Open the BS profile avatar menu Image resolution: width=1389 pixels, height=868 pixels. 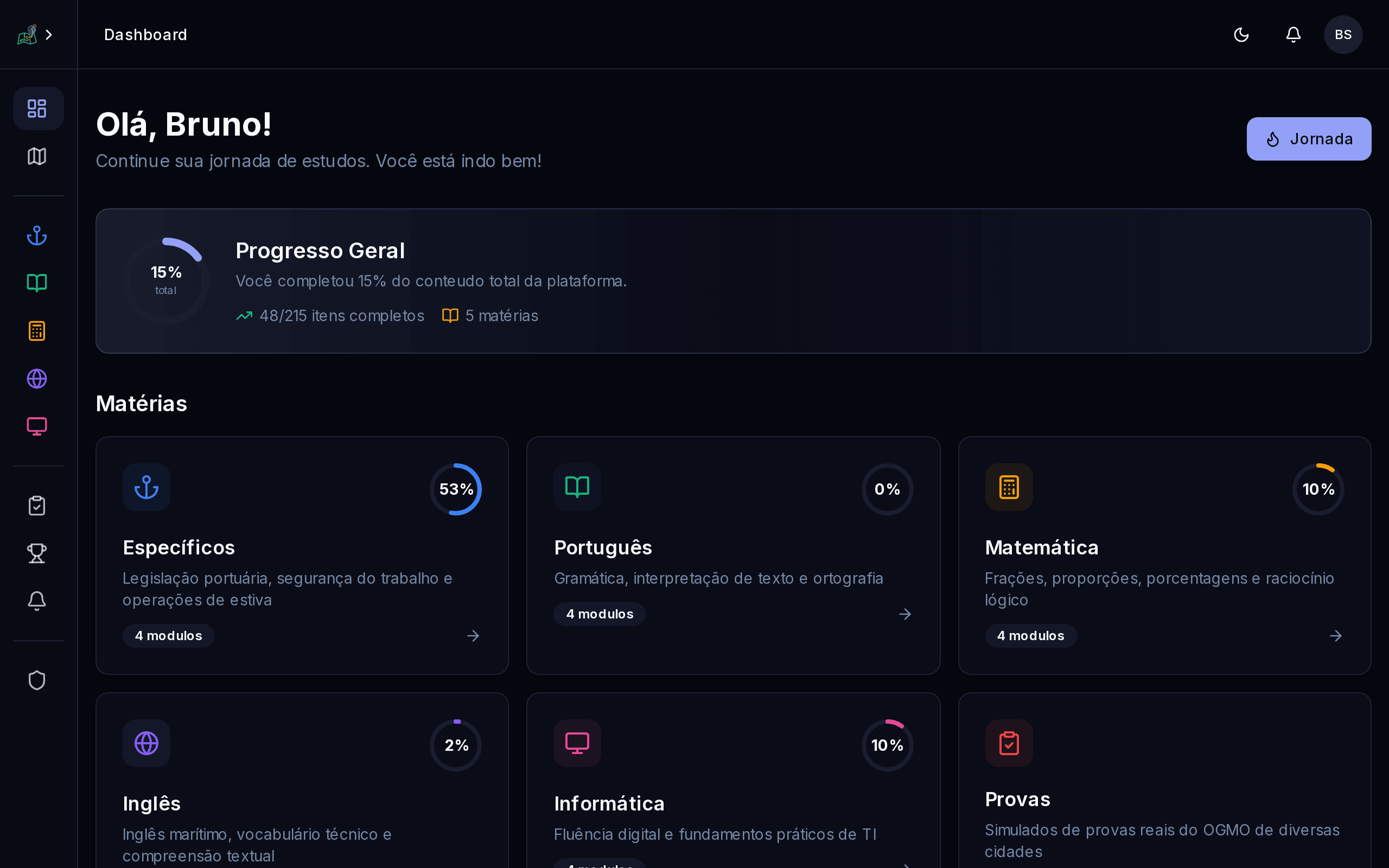[x=1342, y=34]
